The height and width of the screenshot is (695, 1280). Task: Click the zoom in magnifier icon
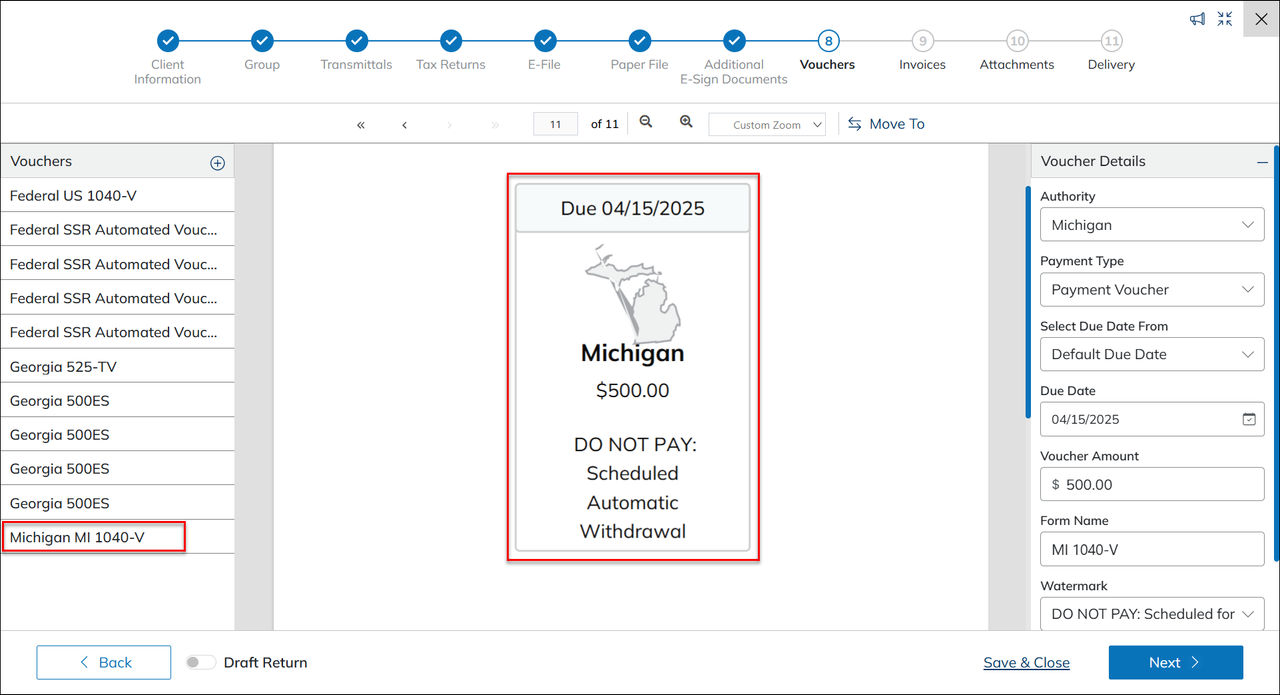point(686,122)
